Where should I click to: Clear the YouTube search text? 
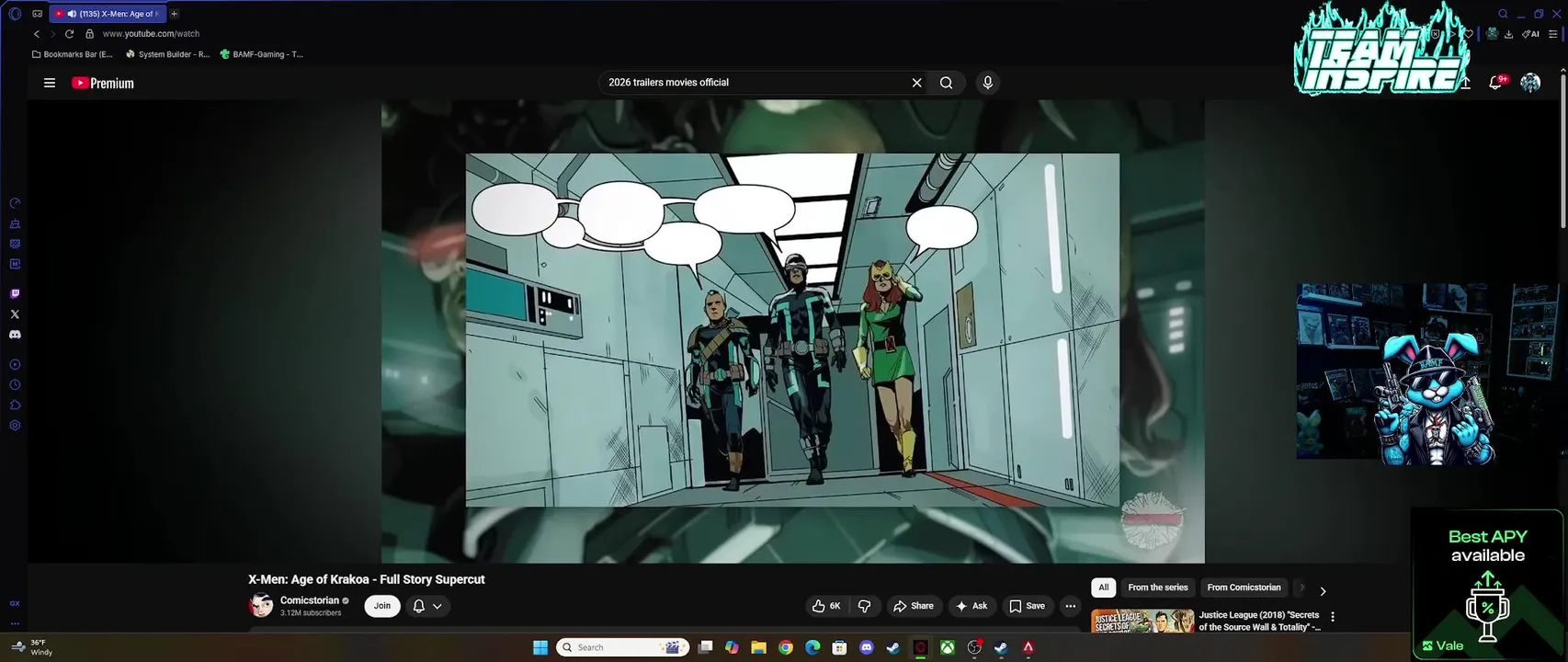point(916,83)
